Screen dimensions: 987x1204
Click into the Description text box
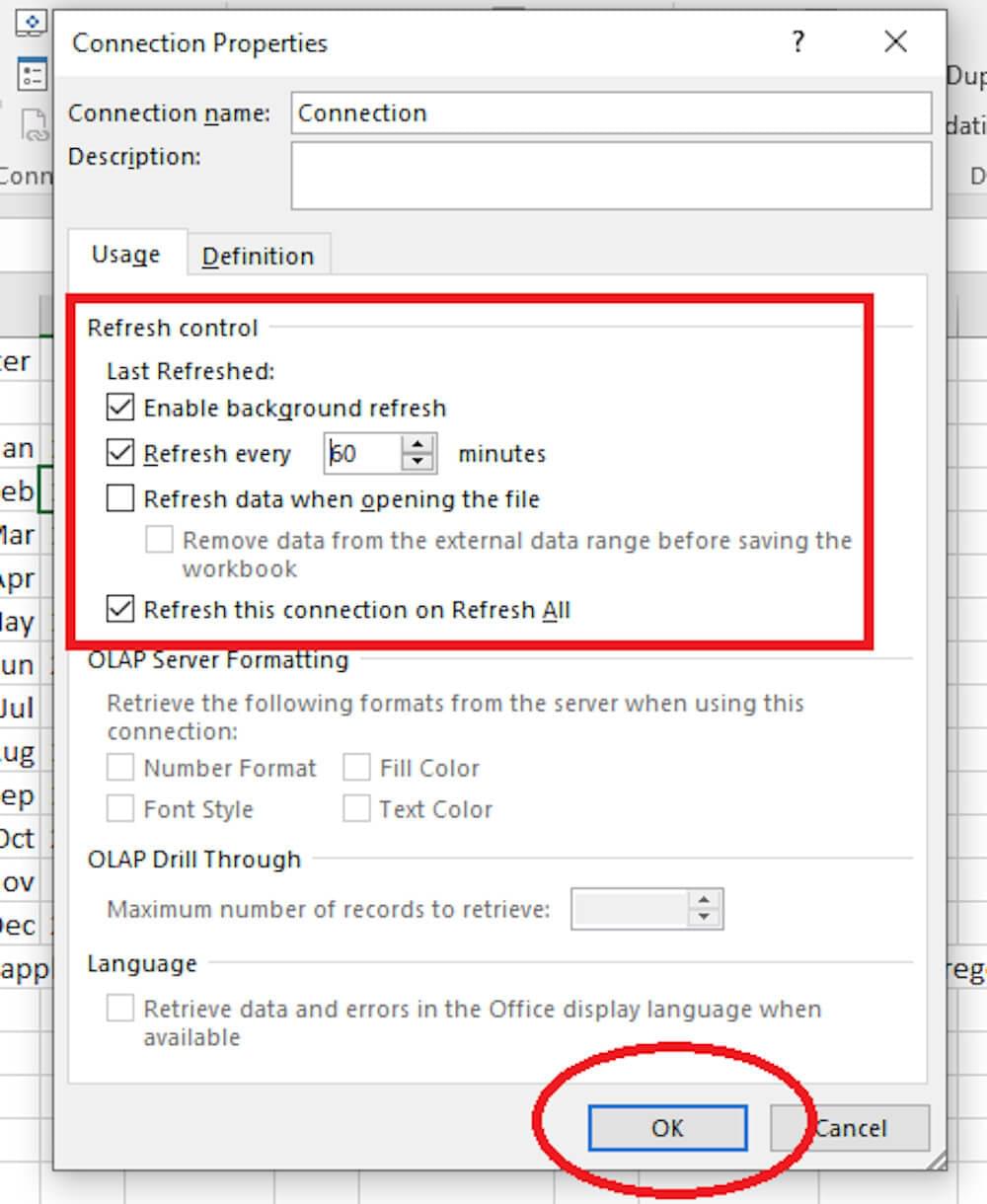(x=610, y=175)
